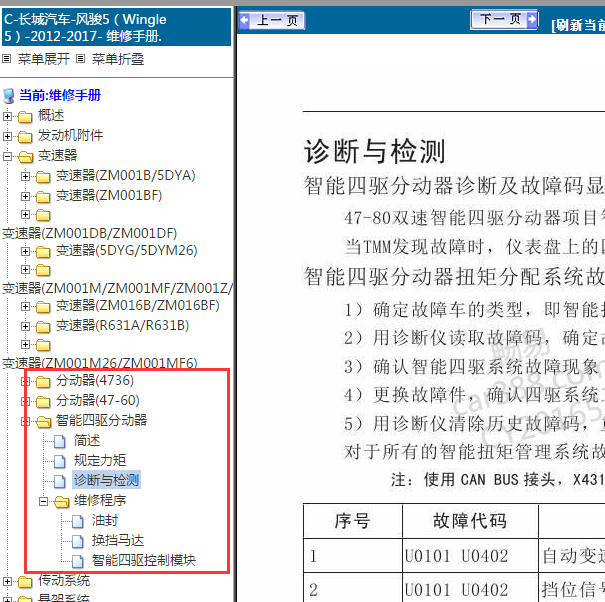The image size is (605, 602).
Task: Click the 发动机附件 folder icon
Action: click(x=25, y=137)
